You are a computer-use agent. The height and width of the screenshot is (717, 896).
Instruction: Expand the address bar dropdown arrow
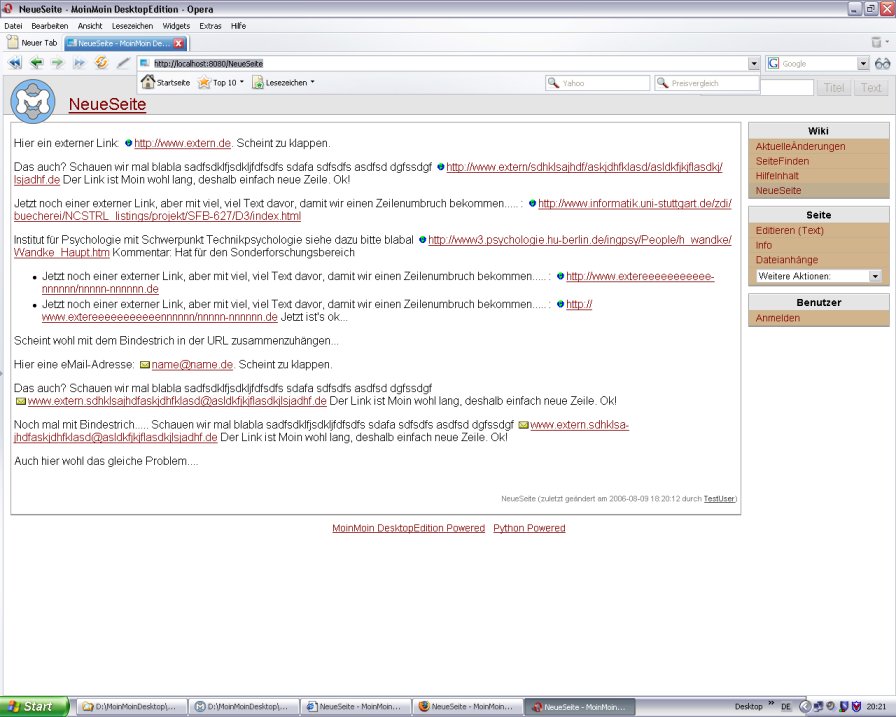click(754, 63)
